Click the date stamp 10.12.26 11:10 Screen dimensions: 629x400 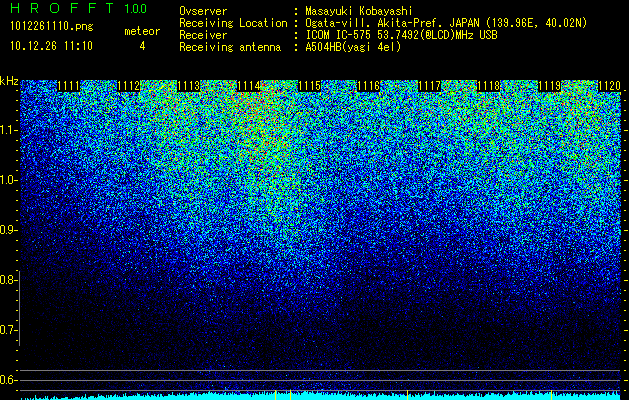pyautogui.click(x=51, y=46)
